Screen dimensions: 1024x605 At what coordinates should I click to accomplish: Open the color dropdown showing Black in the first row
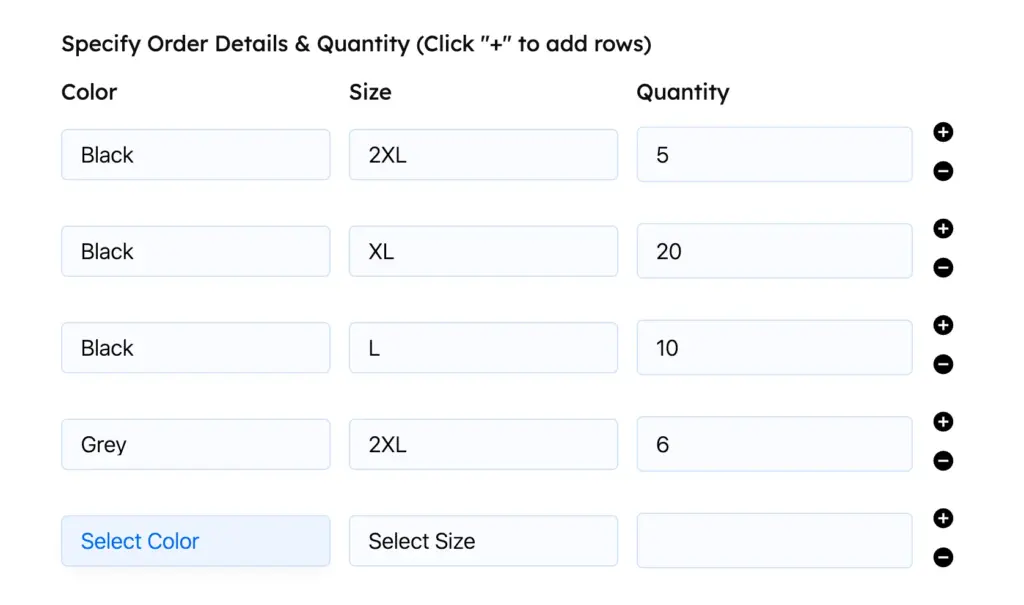[x=195, y=154]
